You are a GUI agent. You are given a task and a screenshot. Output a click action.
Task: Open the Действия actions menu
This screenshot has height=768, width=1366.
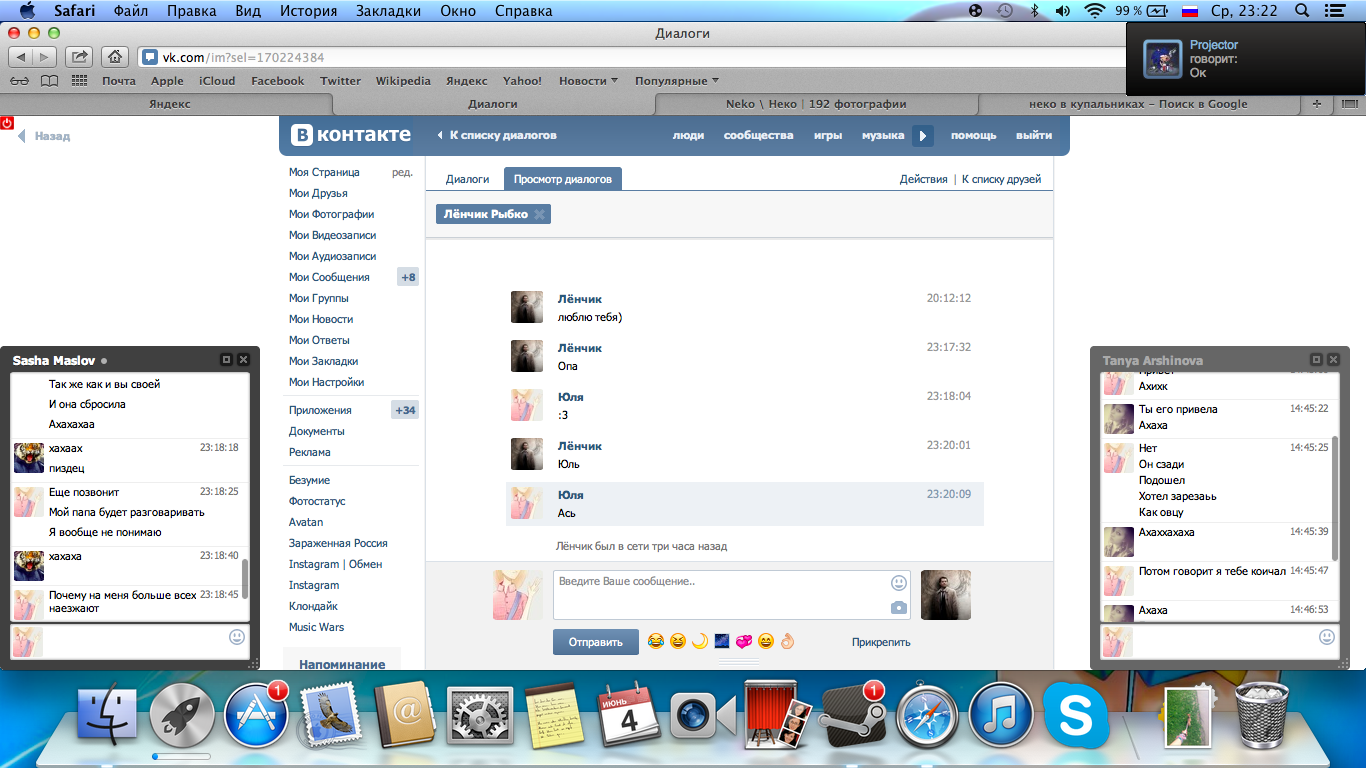click(x=923, y=179)
